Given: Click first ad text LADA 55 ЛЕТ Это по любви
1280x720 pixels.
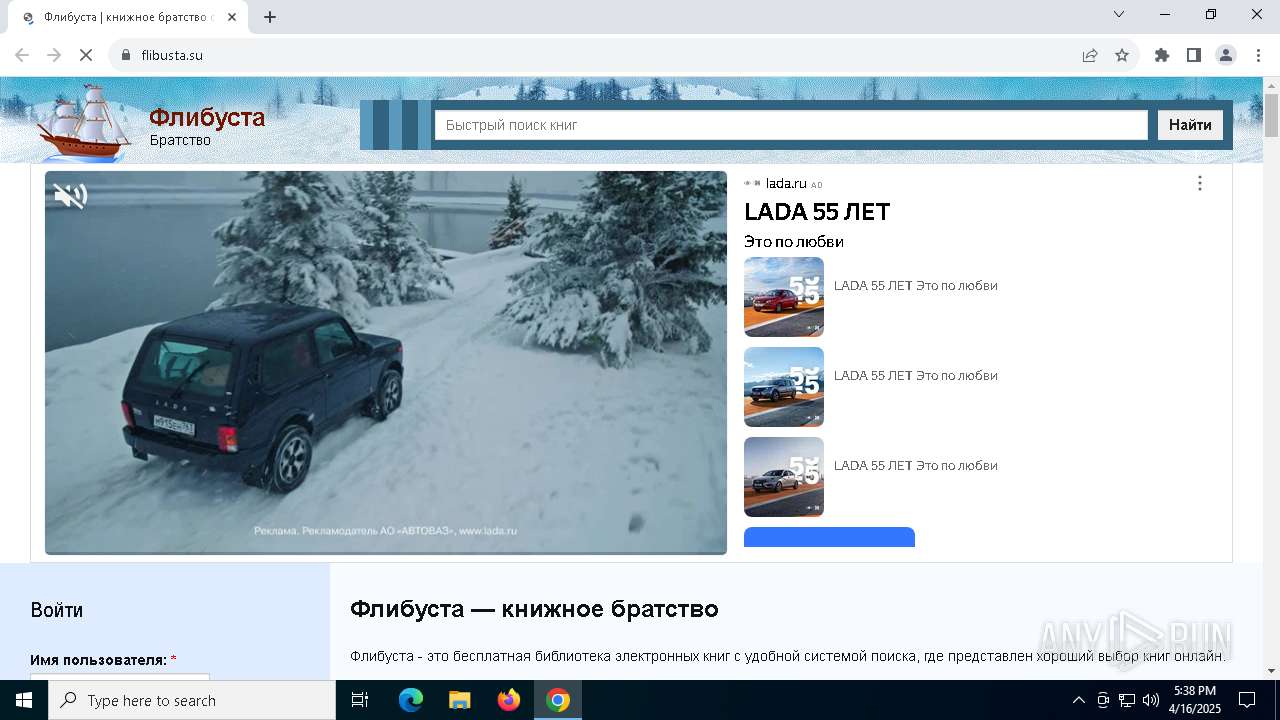Looking at the screenshot, I should point(916,286).
